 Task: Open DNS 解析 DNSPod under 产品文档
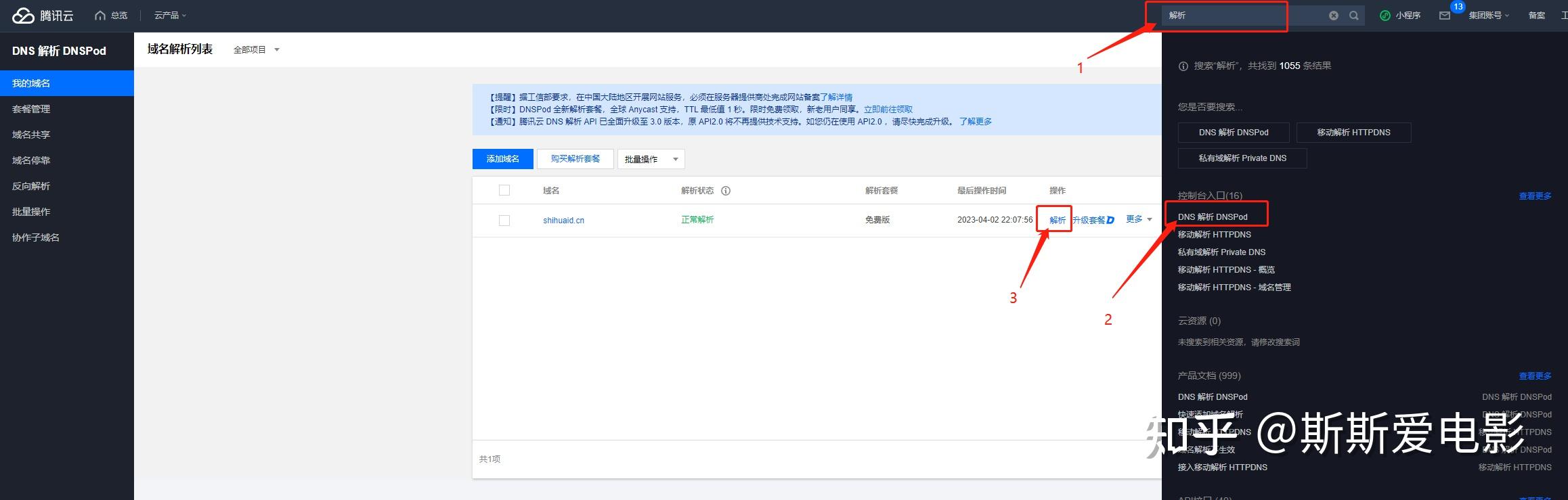[1213, 397]
